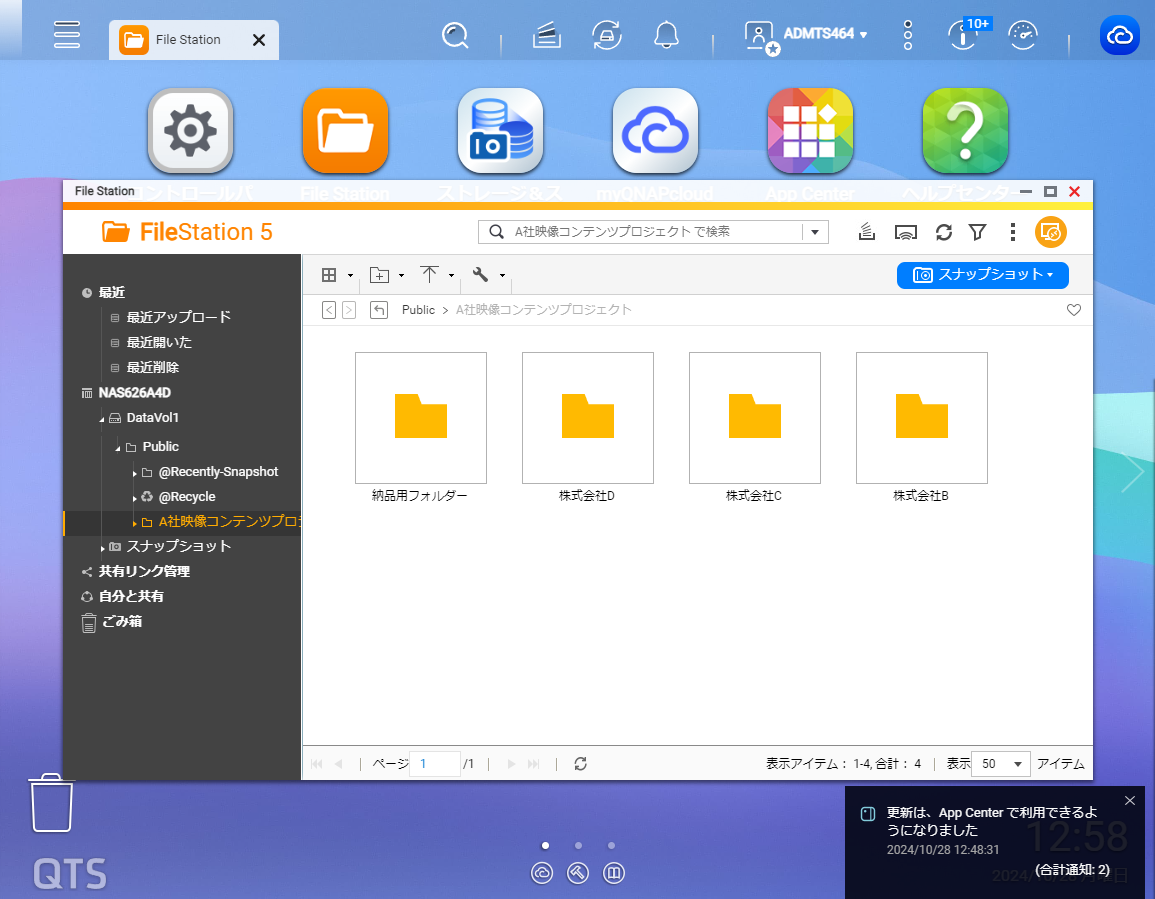Open 共有リンク管理 in sidebar
The image size is (1155, 899).
tap(144, 572)
